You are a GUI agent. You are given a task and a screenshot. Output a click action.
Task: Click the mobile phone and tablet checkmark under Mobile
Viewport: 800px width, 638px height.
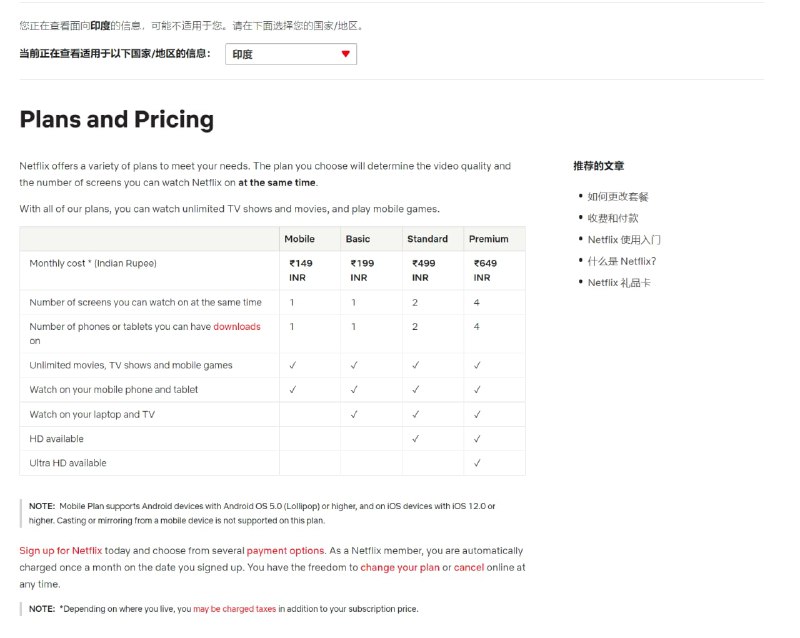(x=293, y=389)
